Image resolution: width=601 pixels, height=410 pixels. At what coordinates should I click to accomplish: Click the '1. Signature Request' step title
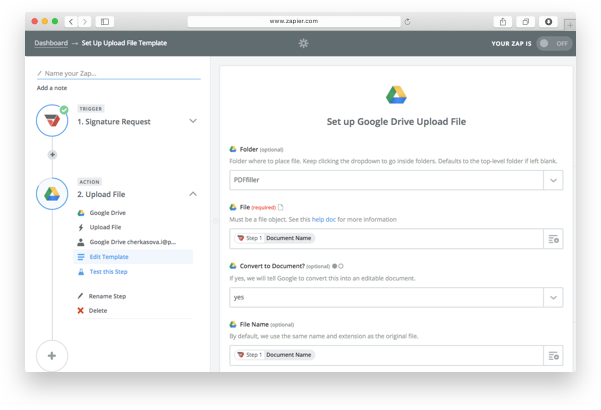(x=114, y=121)
